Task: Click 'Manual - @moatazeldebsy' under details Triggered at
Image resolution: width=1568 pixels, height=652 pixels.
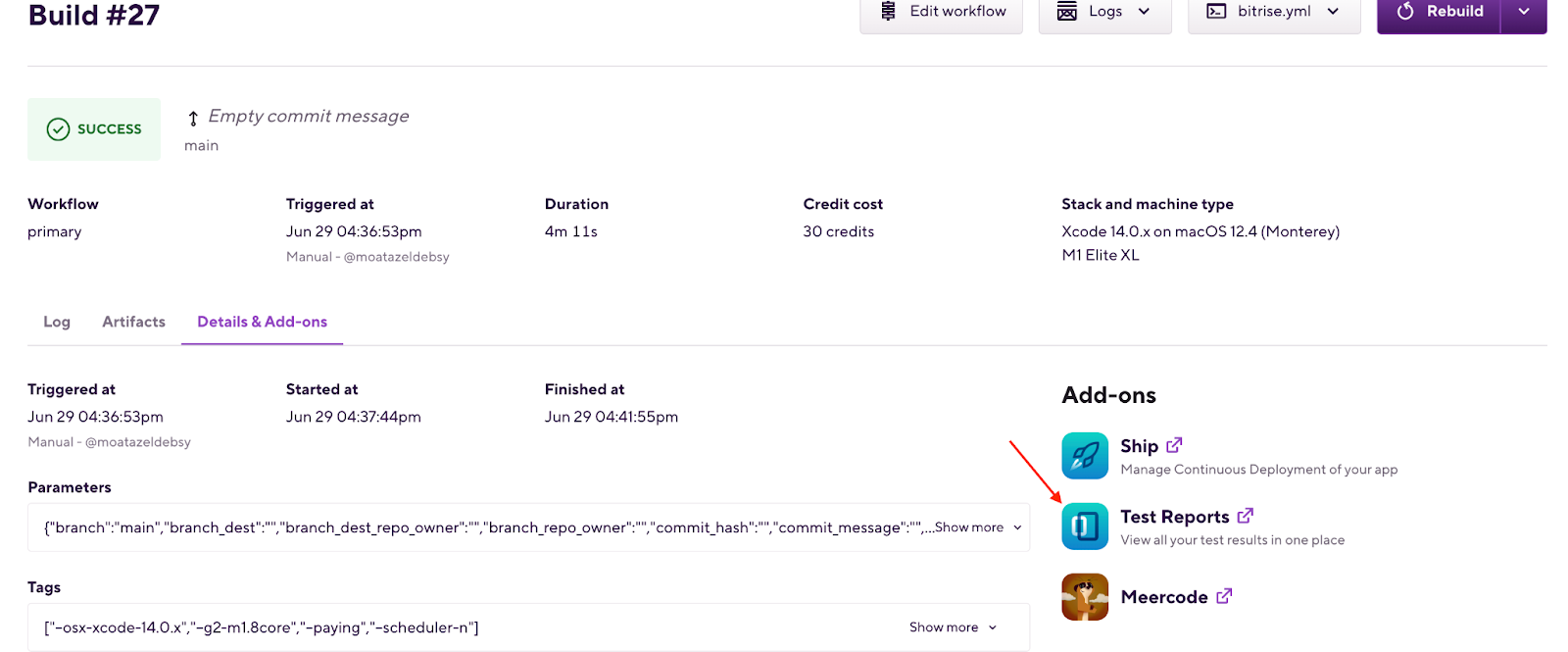Action: [x=110, y=442]
